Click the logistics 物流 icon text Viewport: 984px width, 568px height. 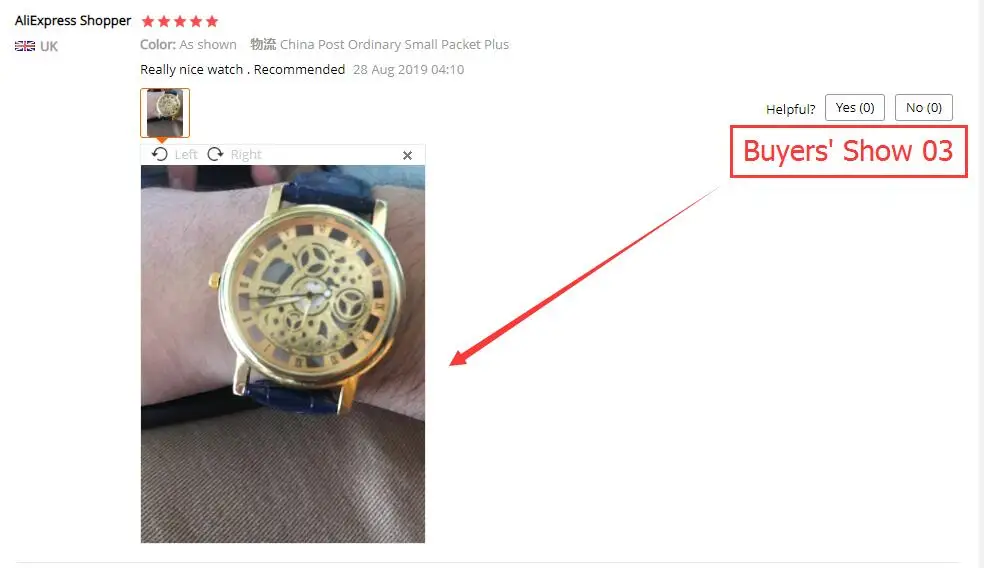(263, 44)
